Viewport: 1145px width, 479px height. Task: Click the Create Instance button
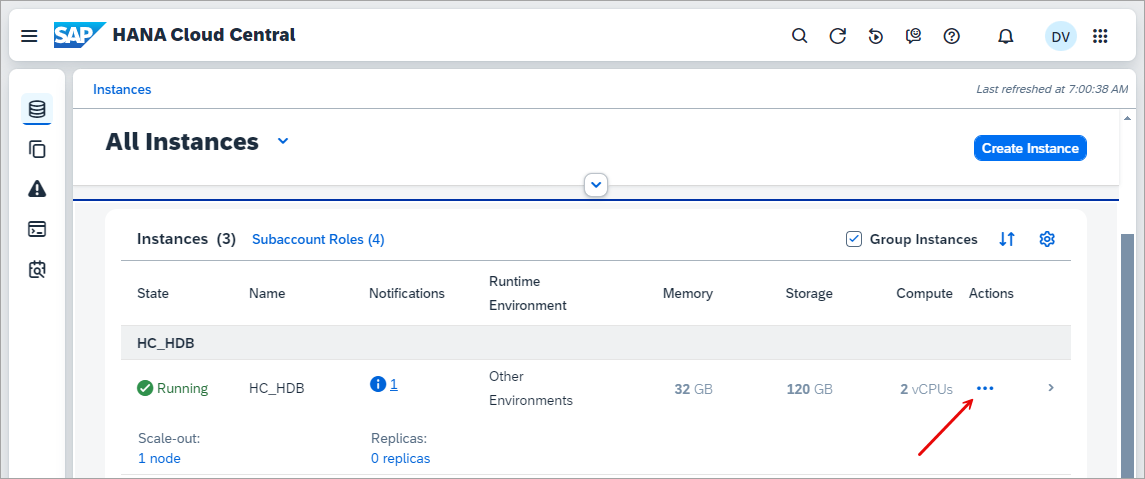click(x=1030, y=148)
